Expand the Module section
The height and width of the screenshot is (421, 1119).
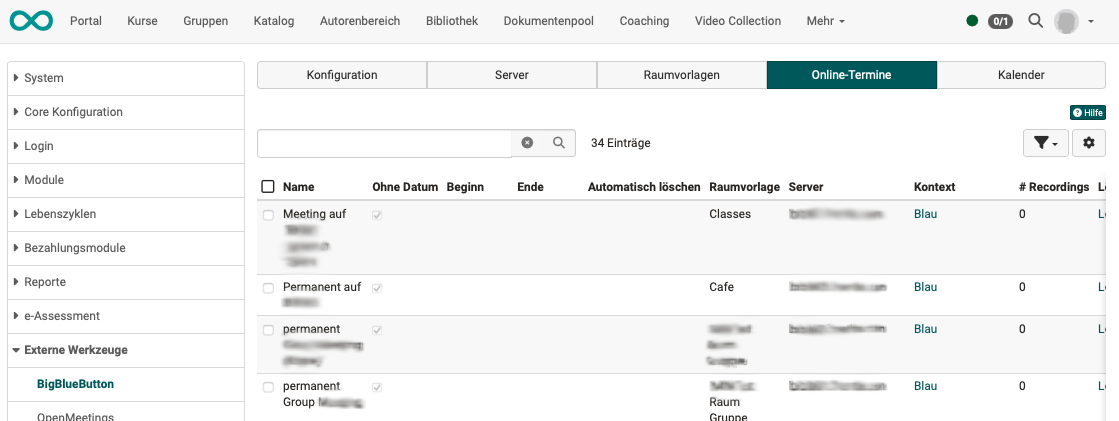(x=126, y=180)
